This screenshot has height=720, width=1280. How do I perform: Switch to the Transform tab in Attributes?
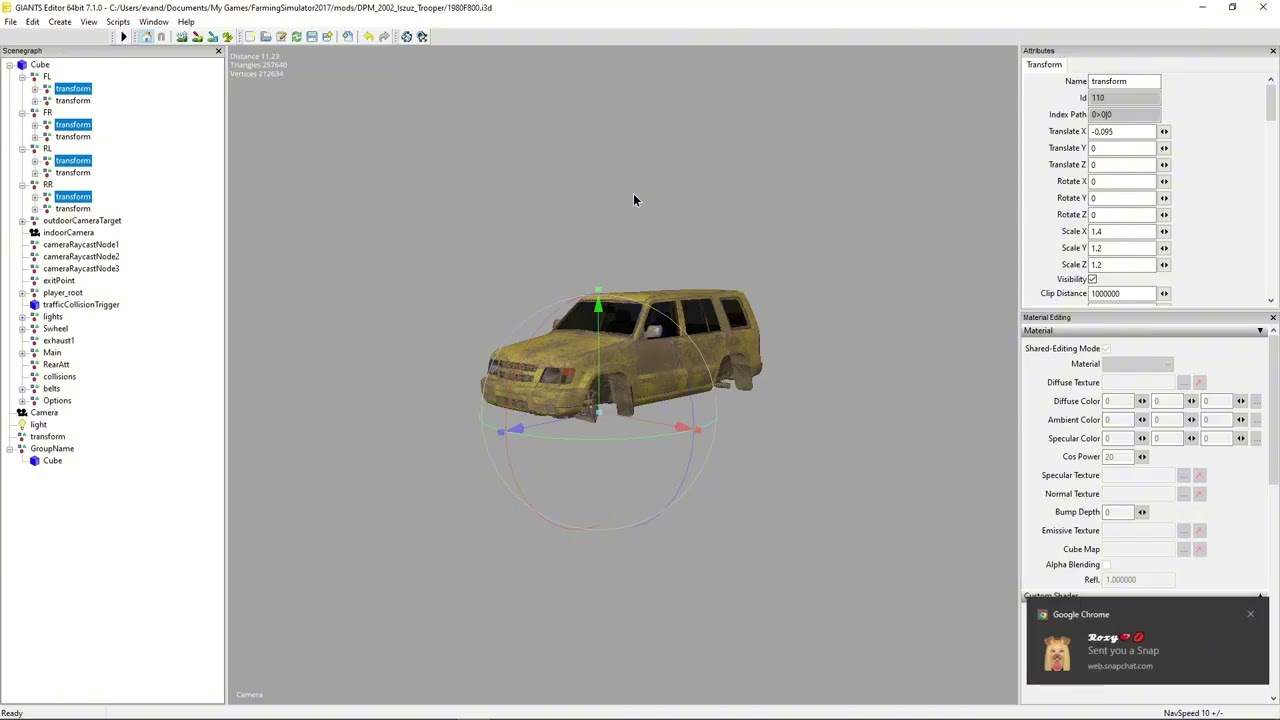(x=1044, y=65)
